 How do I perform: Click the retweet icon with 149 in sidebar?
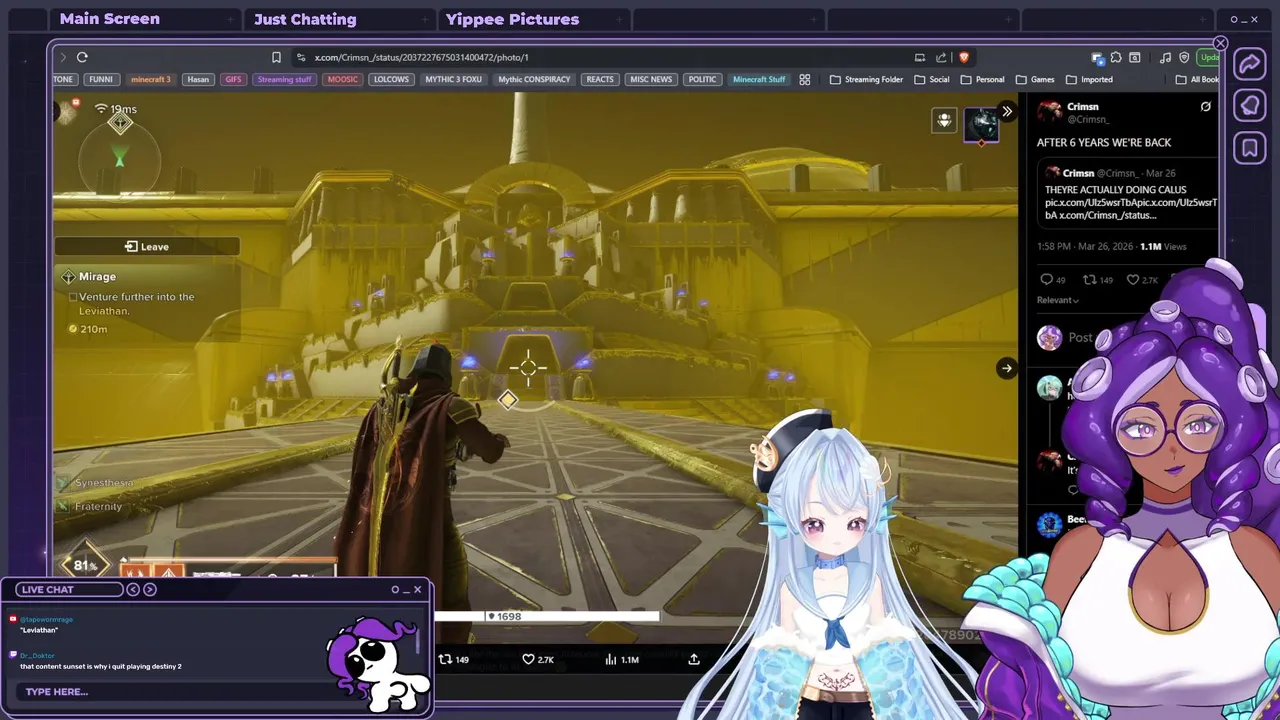pyautogui.click(x=1090, y=280)
